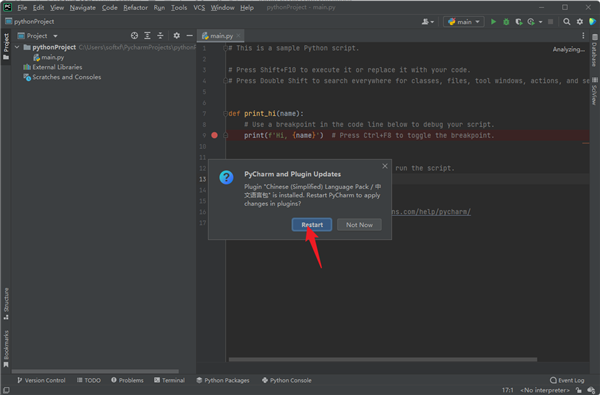Select main.py in the project tree
The image size is (600, 395).
49,57
